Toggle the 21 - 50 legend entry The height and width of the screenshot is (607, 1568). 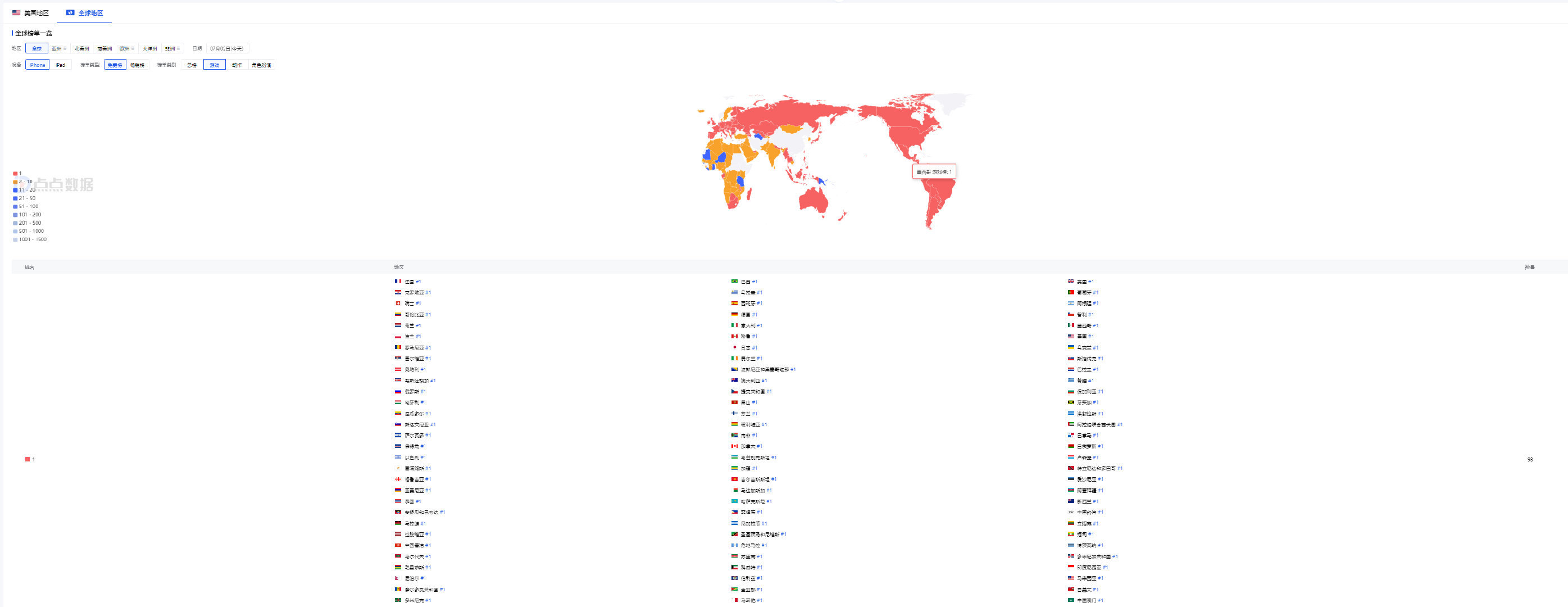24,198
